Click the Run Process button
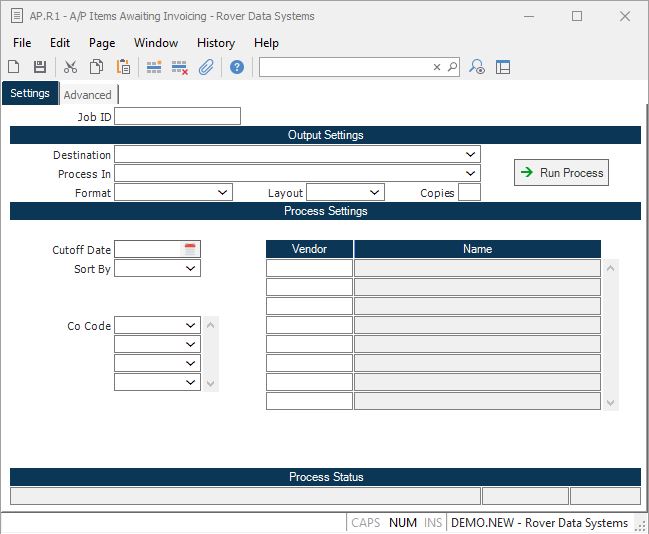 [x=561, y=173]
